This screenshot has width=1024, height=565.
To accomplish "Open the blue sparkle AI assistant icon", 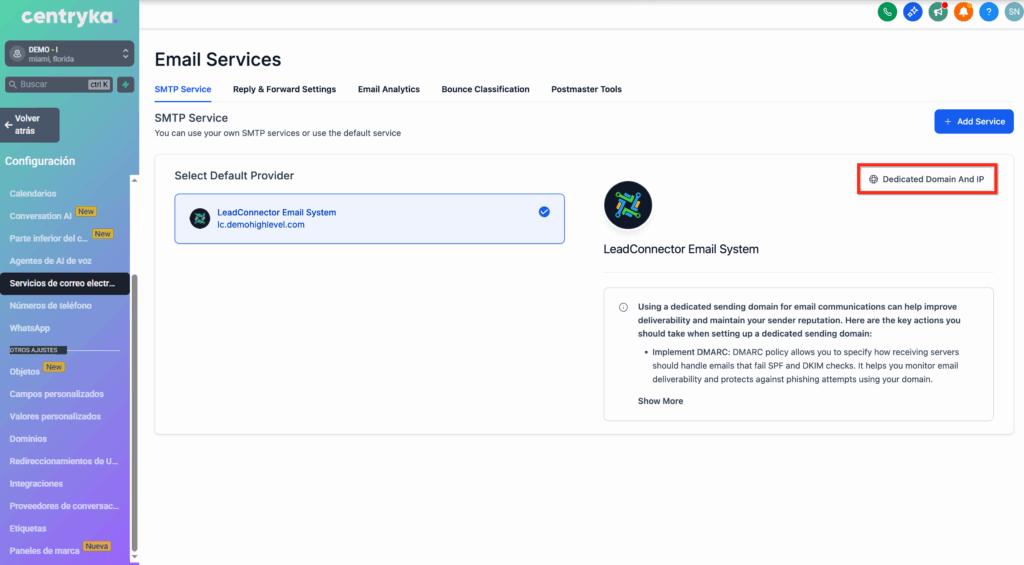I will (x=912, y=12).
